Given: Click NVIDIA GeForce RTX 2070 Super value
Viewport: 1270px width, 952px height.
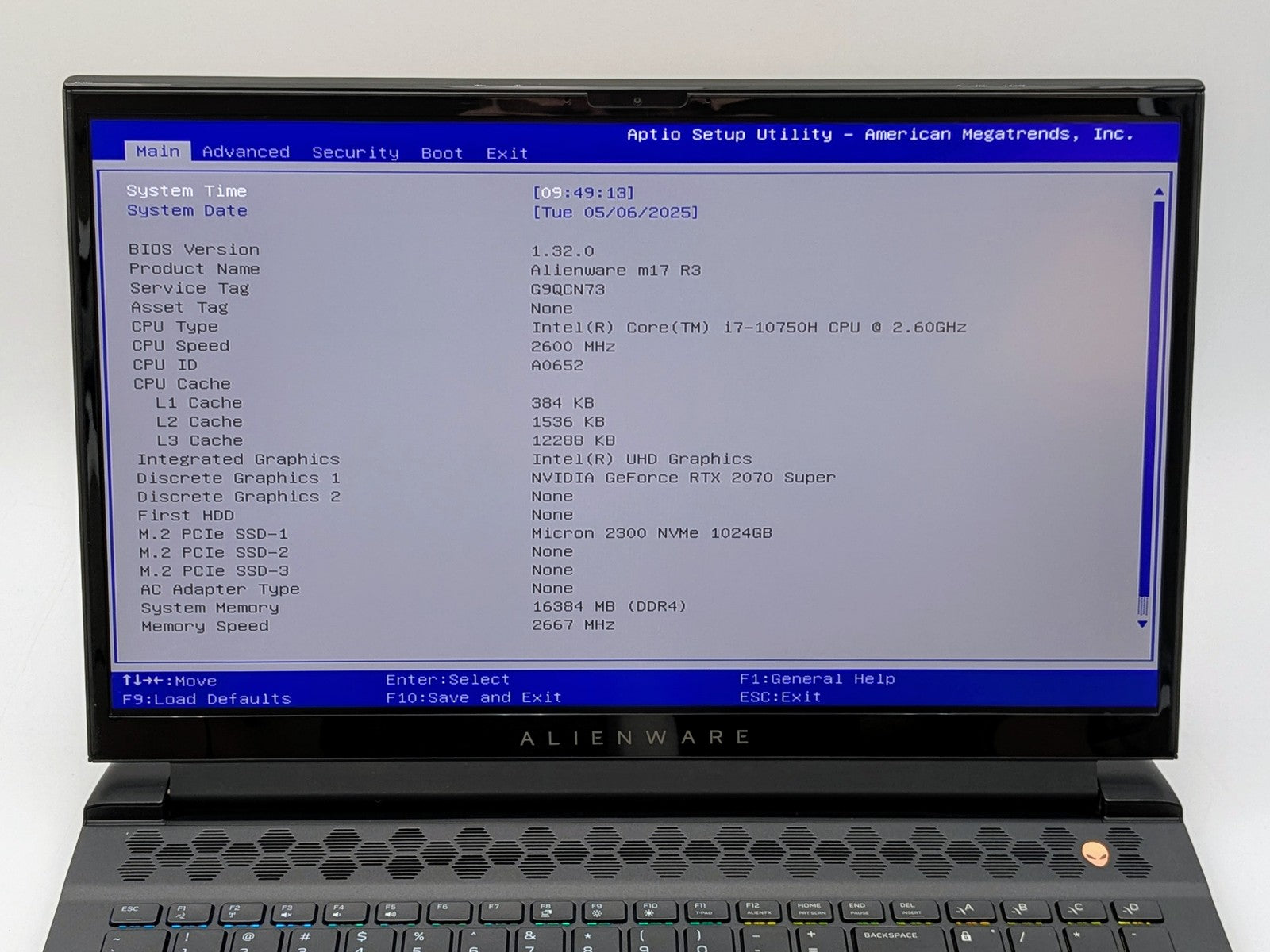Looking at the screenshot, I should click(683, 478).
